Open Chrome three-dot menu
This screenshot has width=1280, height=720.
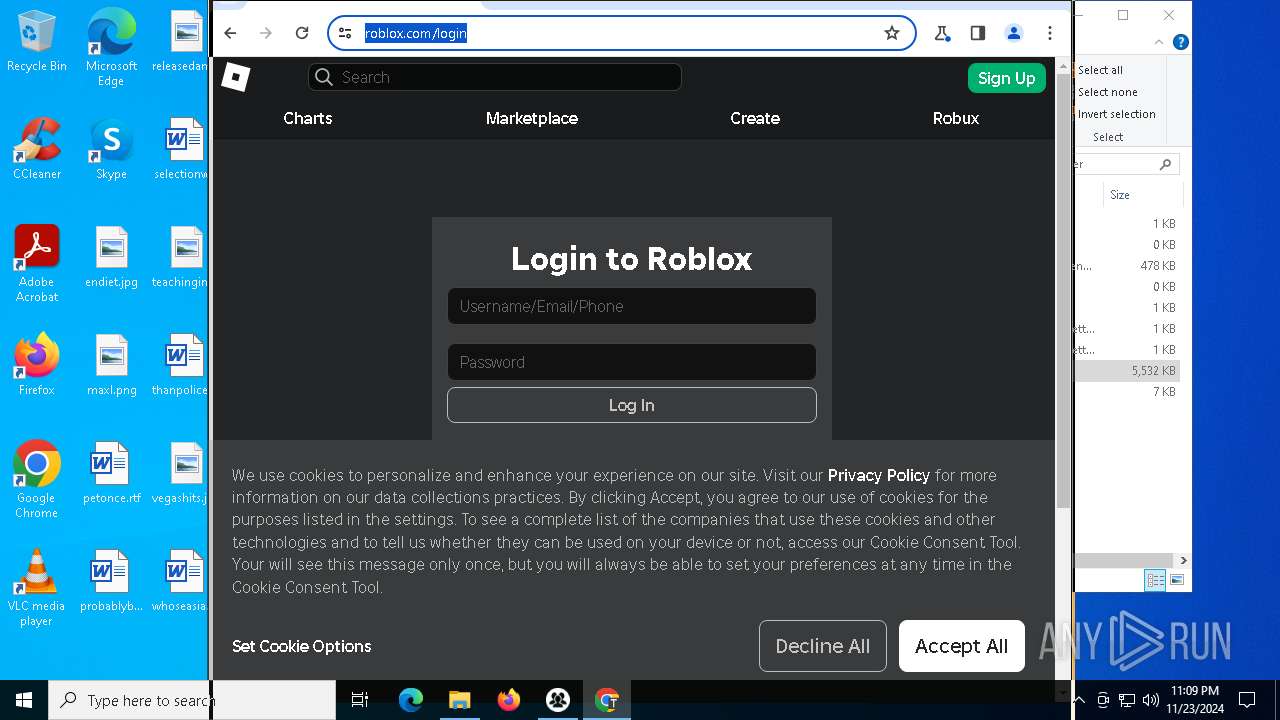click(x=1050, y=33)
